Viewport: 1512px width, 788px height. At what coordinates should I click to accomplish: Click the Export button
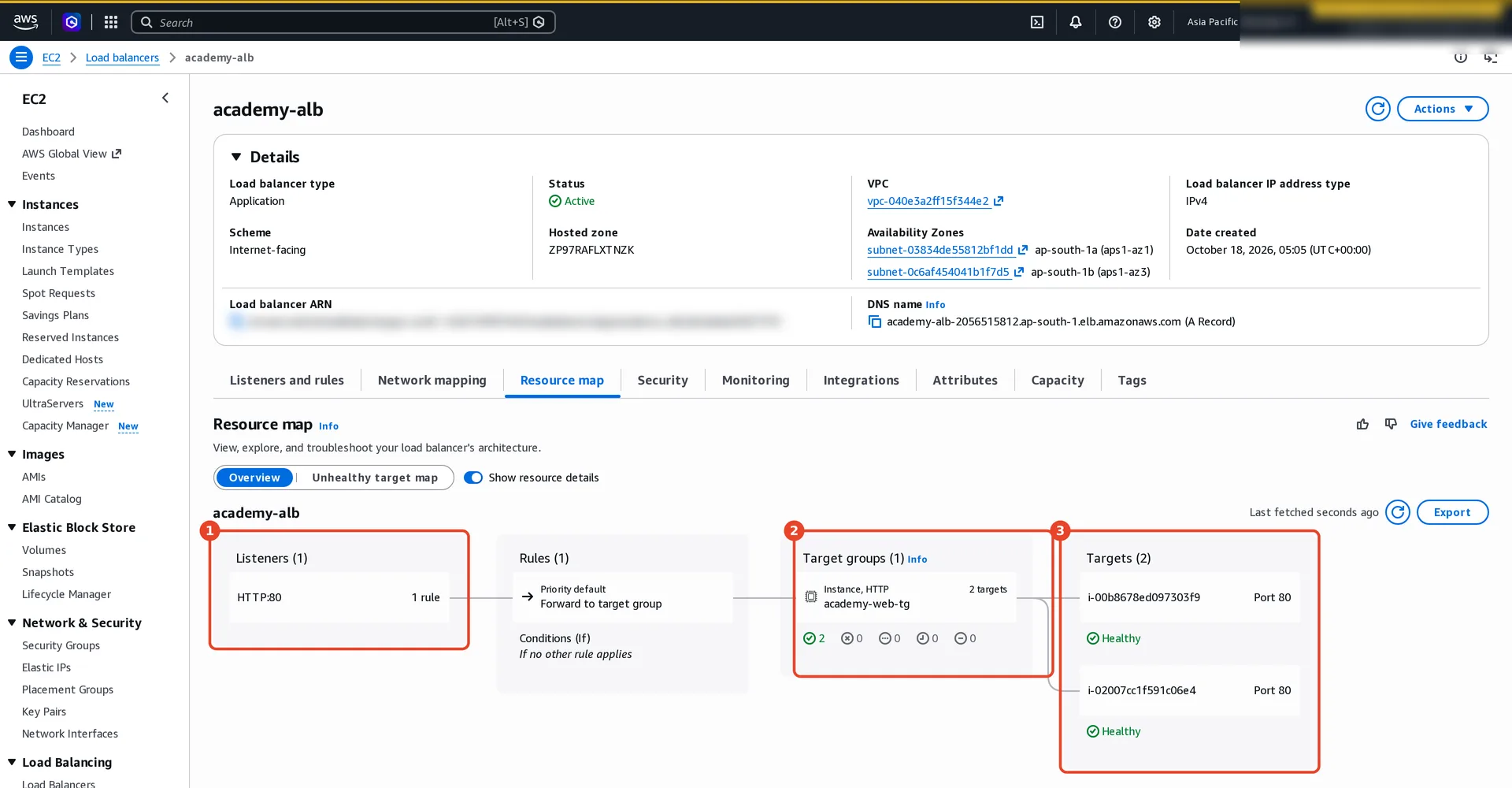pyautogui.click(x=1452, y=512)
